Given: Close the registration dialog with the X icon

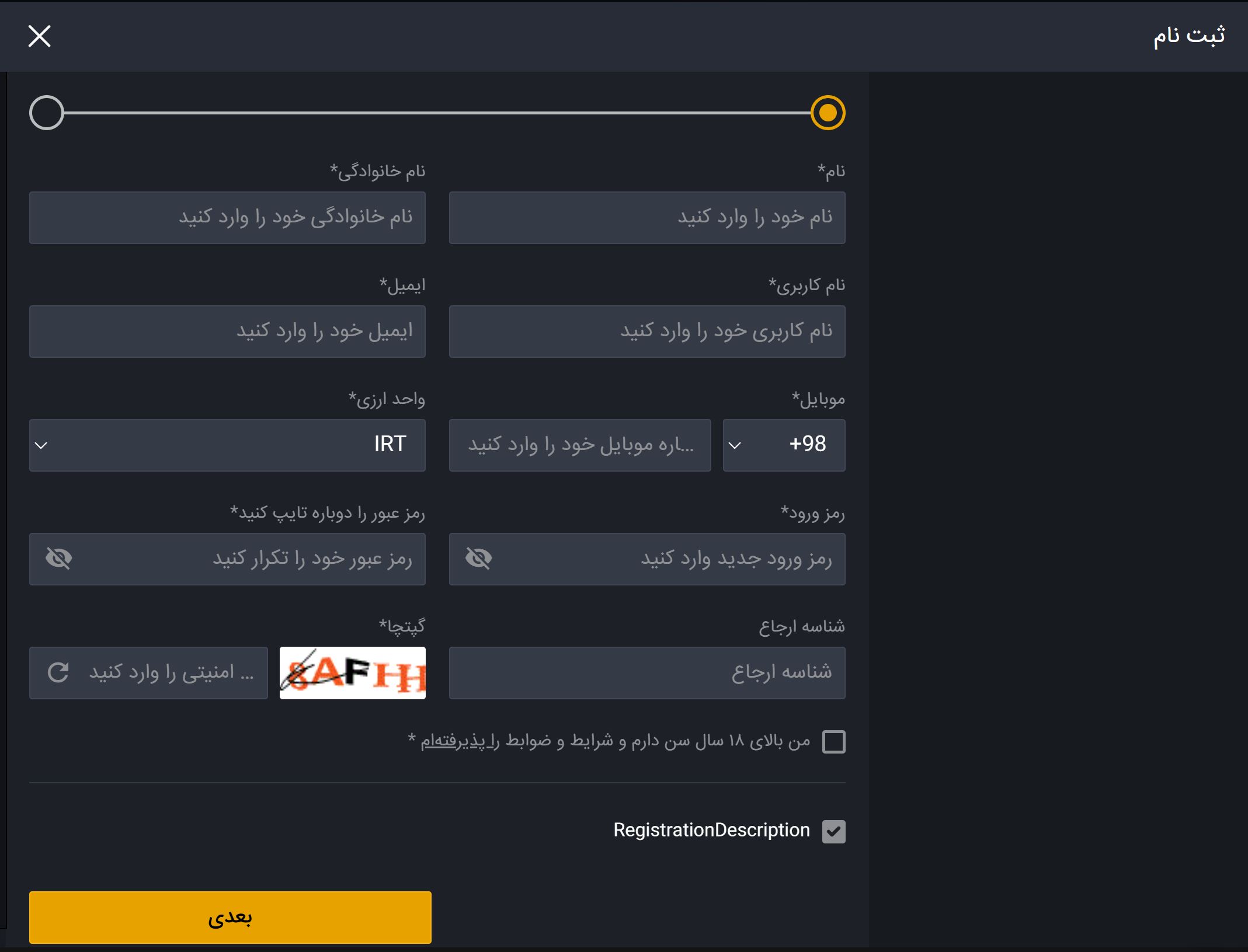Looking at the screenshot, I should pyautogui.click(x=40, y=36).
